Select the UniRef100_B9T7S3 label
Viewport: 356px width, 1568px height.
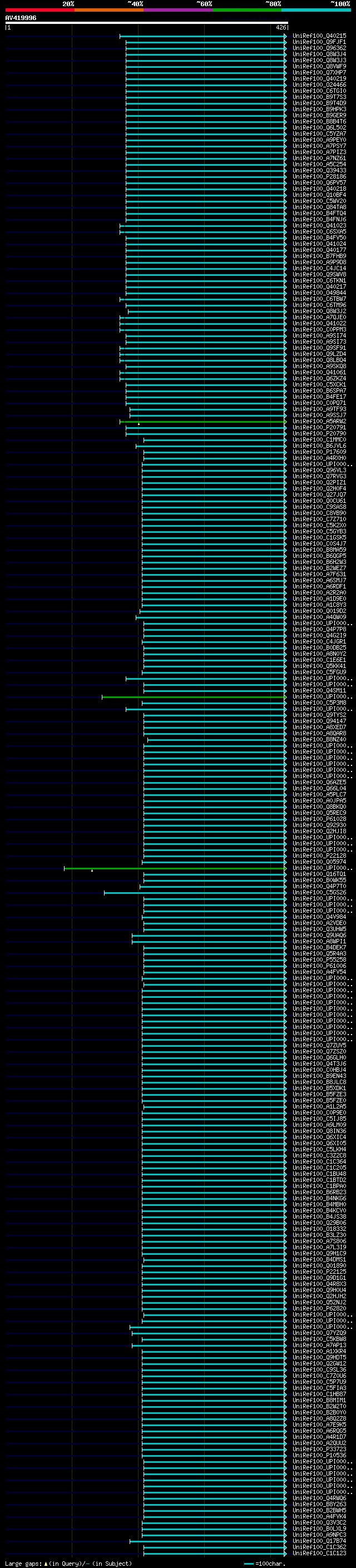[x=319, y=97]
